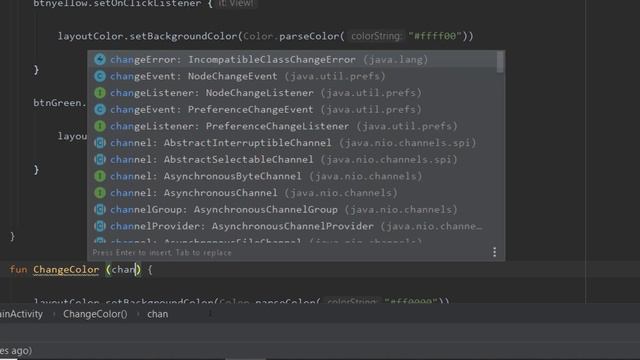The height and width of the screenshot is (360, 640).
Task: Click abstract class icon beside AsynchronousChannelProvider
Action: click(x=100, y=227)
